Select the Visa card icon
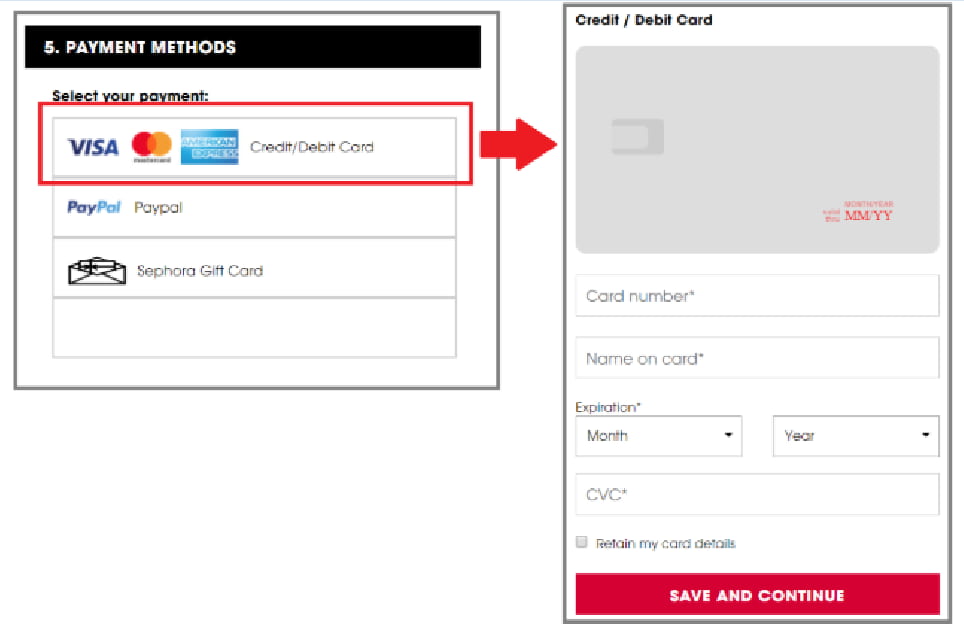 coord(93,146)
